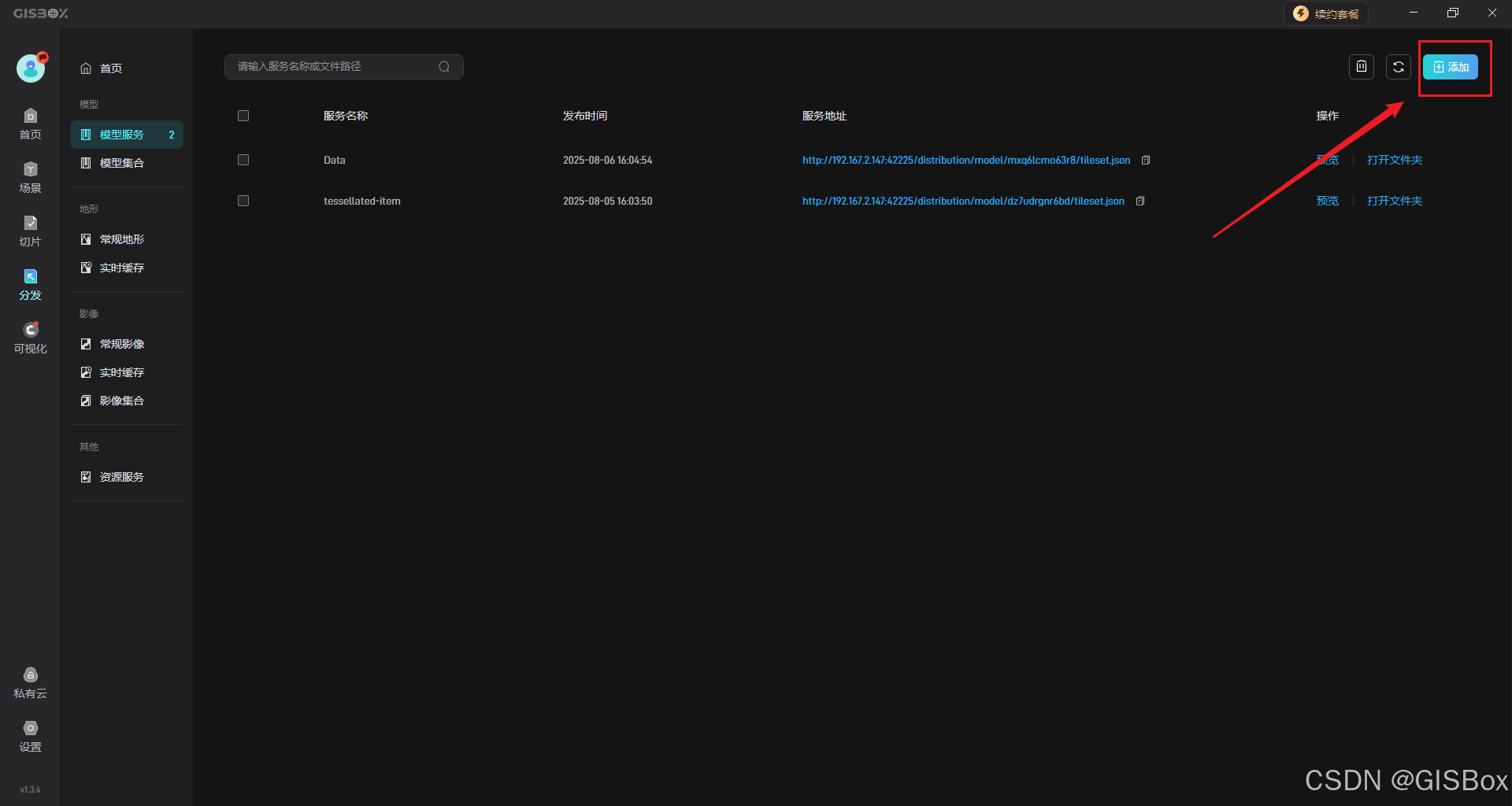Open the 资源服务 menu item
Image resolution: width=1512 pixels, height=806 pixels.
click(x=127, y=477)
